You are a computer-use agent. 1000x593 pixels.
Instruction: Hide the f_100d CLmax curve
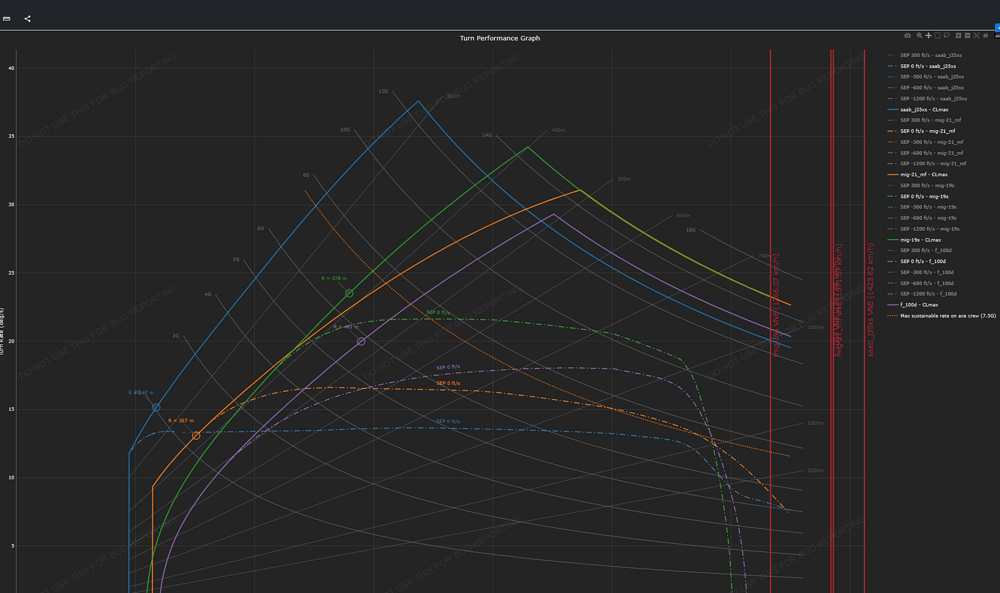tap(913, 304)
